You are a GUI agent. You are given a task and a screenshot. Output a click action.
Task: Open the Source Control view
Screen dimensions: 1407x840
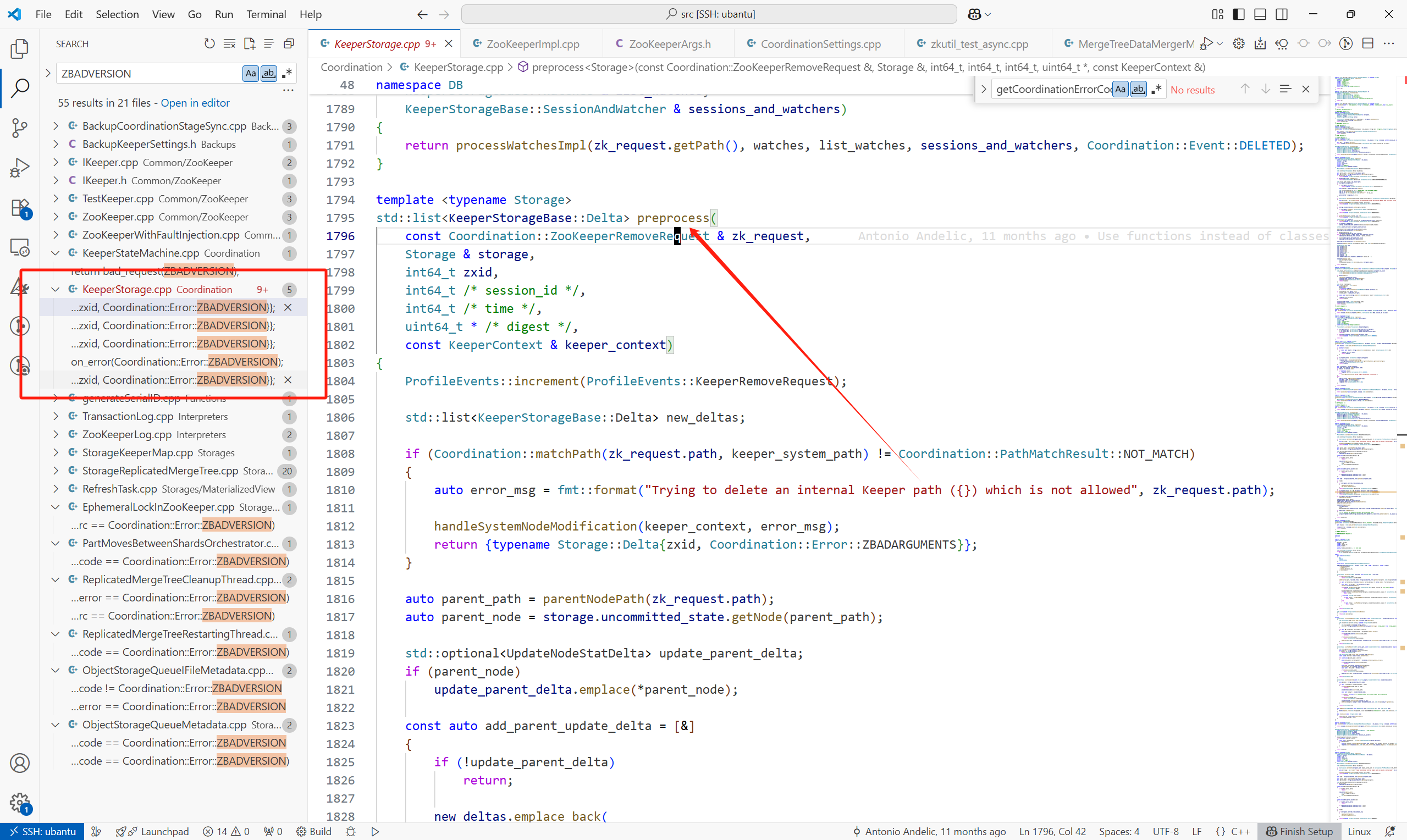pyautogui.click(x=20, y=128)
